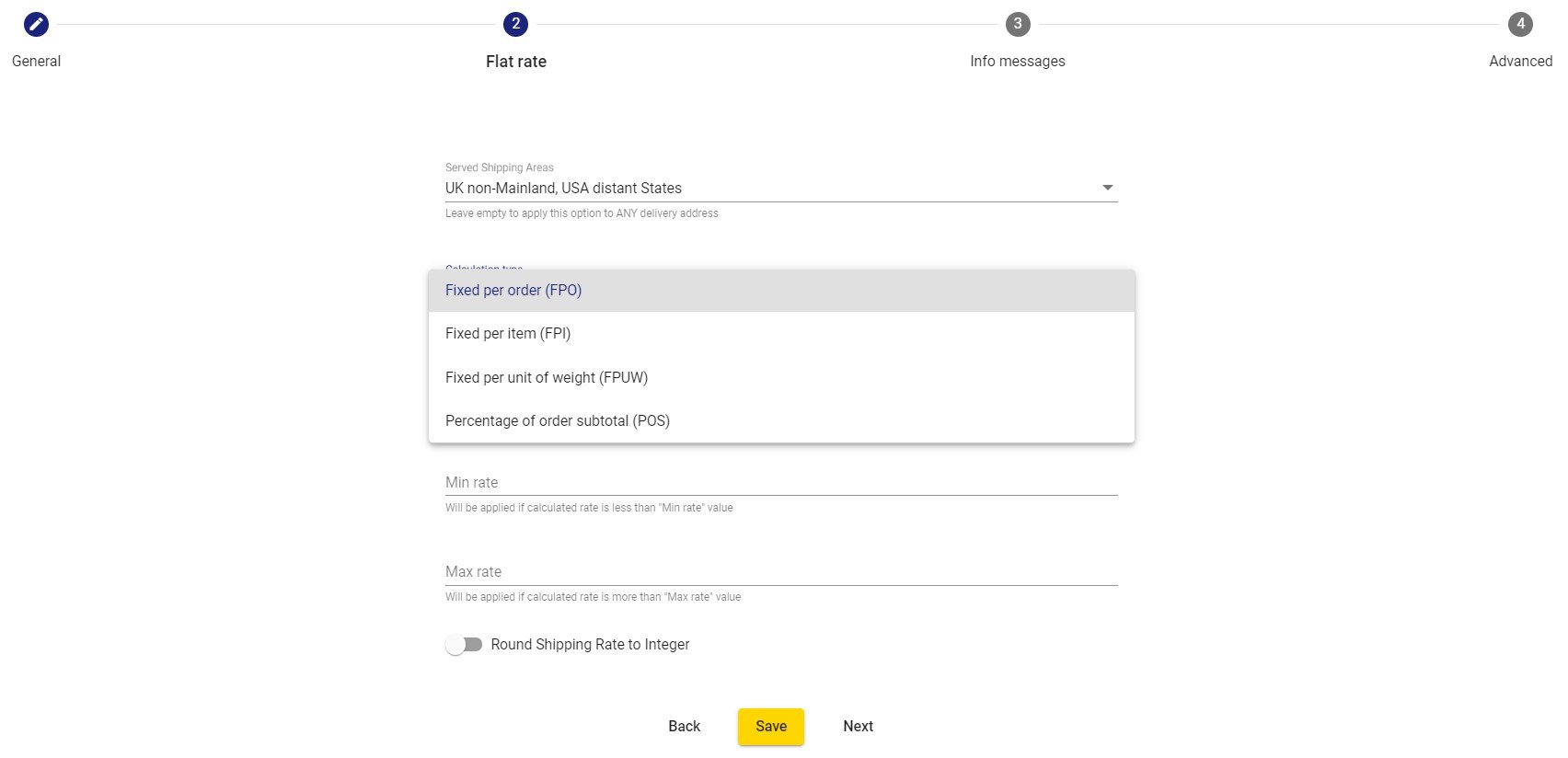Click the Back button

coord(684,726)
